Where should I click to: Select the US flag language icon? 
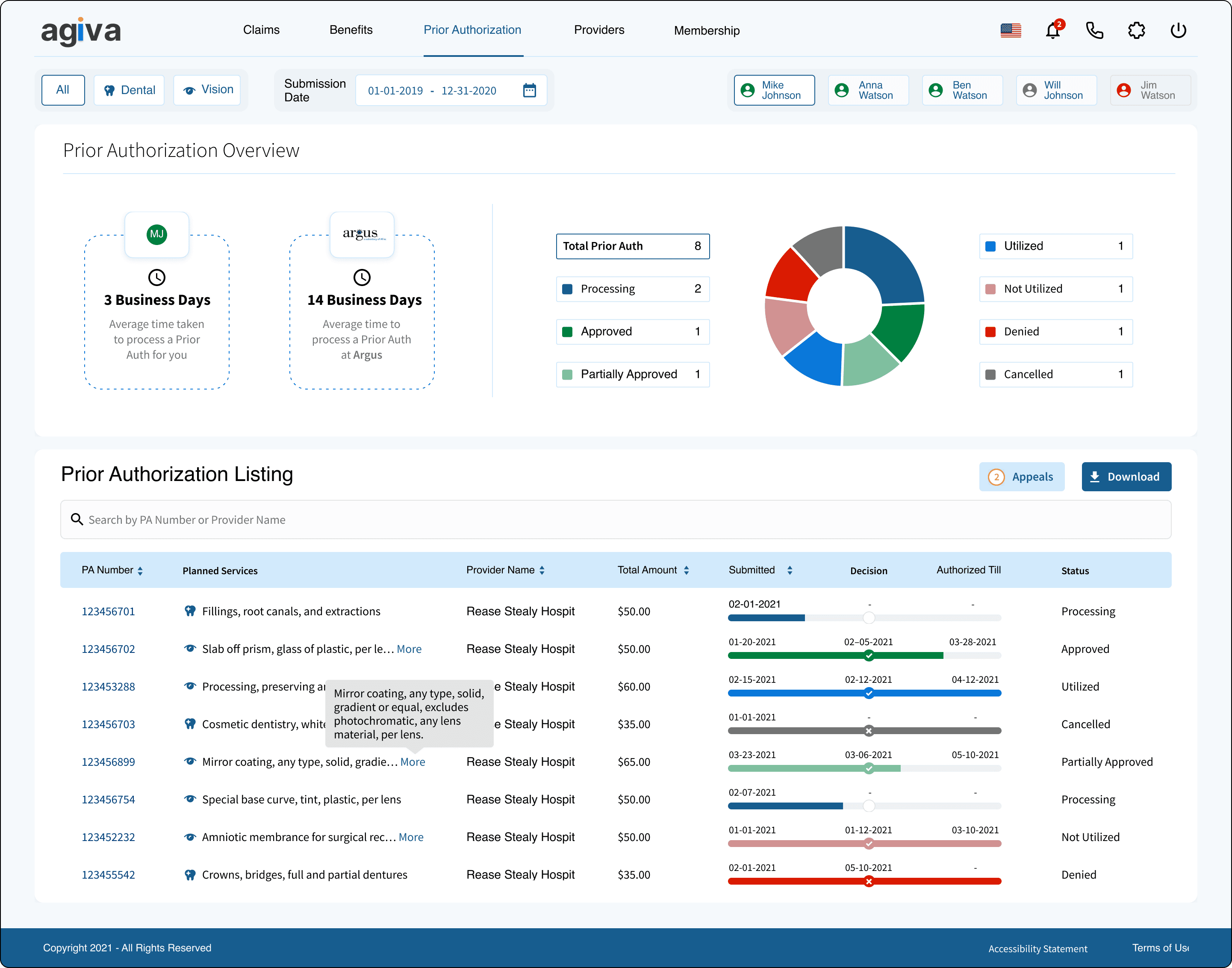tap(1011, 31)
